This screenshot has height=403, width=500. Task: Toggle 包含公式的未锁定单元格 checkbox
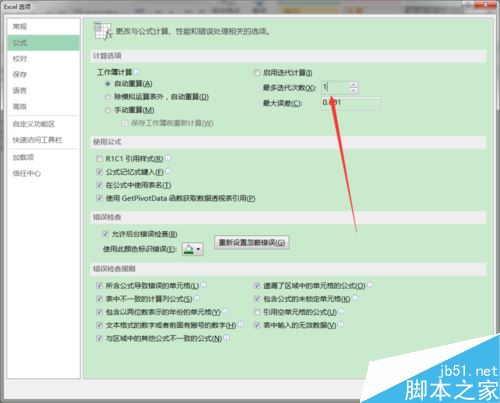tap(257, 299)
